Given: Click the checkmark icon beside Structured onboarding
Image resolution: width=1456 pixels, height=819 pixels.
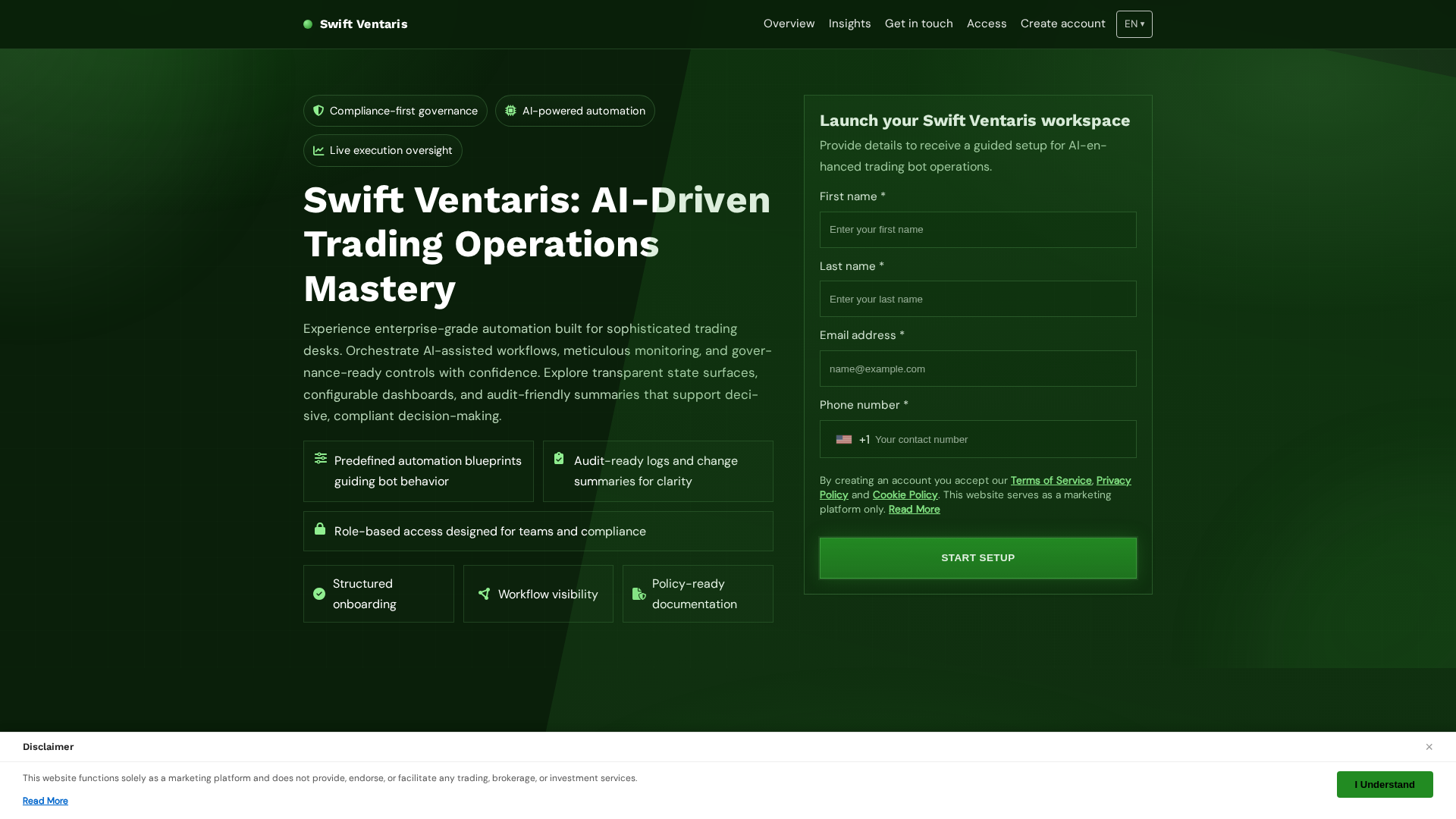Looking at the screenshot, I should pyautogui.click(x=319, y=594).
